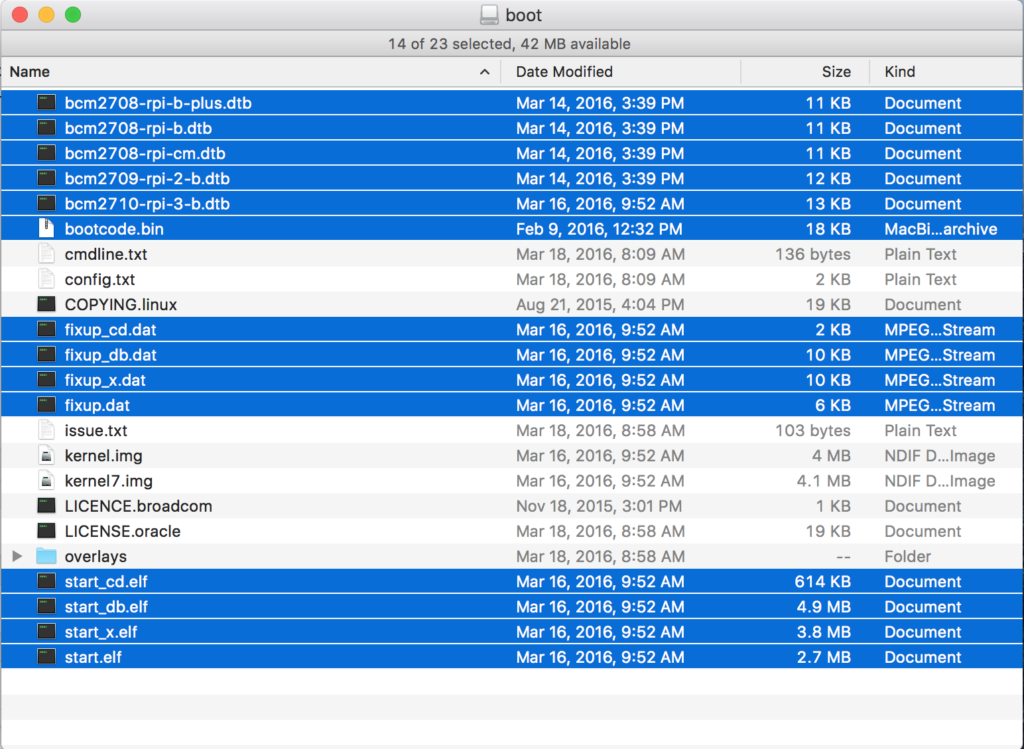Click the Folder kind of overlays
The height and width of the screenshot is (749, 1024).
coord(907,556)
